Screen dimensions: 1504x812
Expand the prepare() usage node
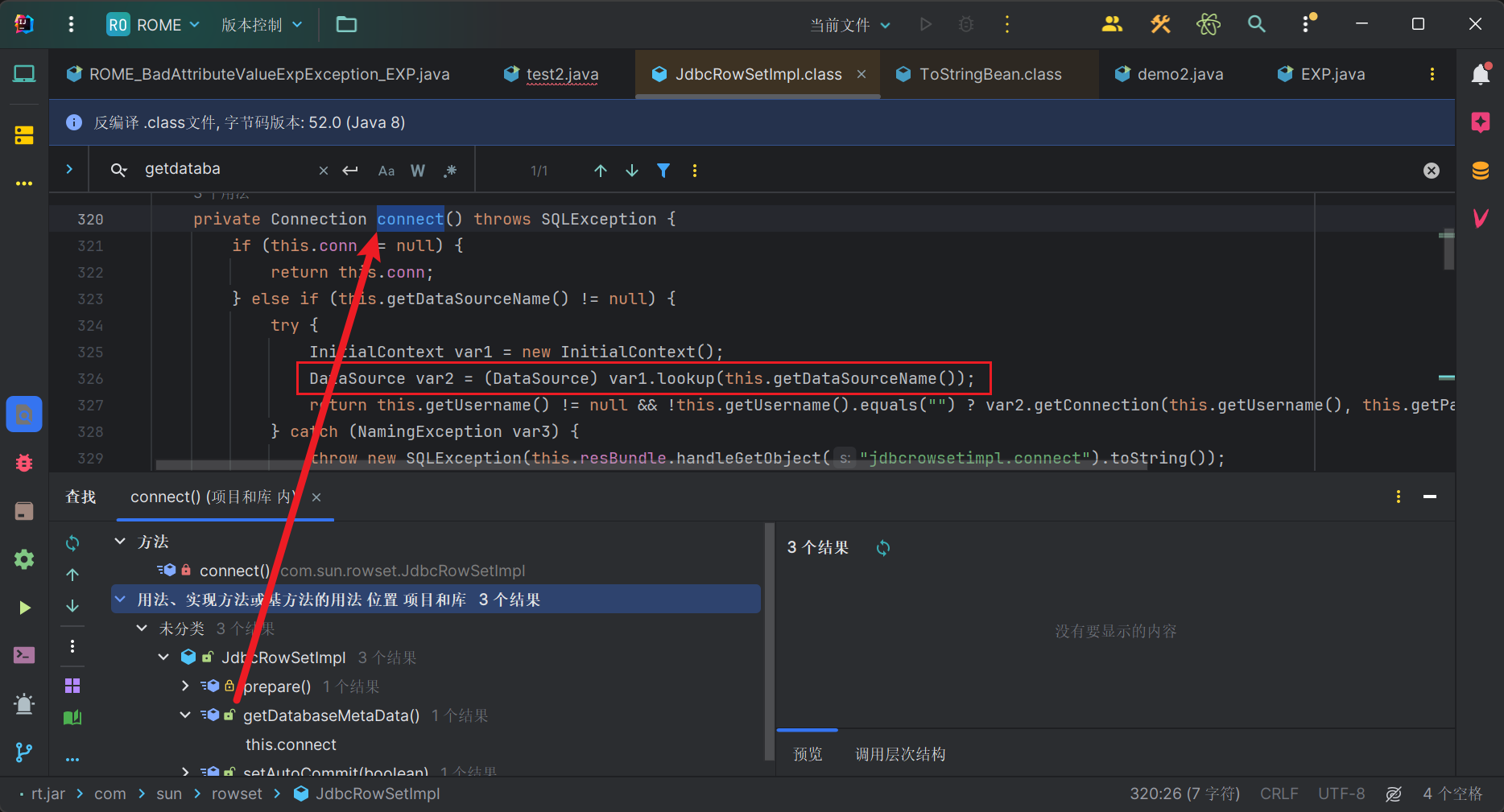click(185, 686)
